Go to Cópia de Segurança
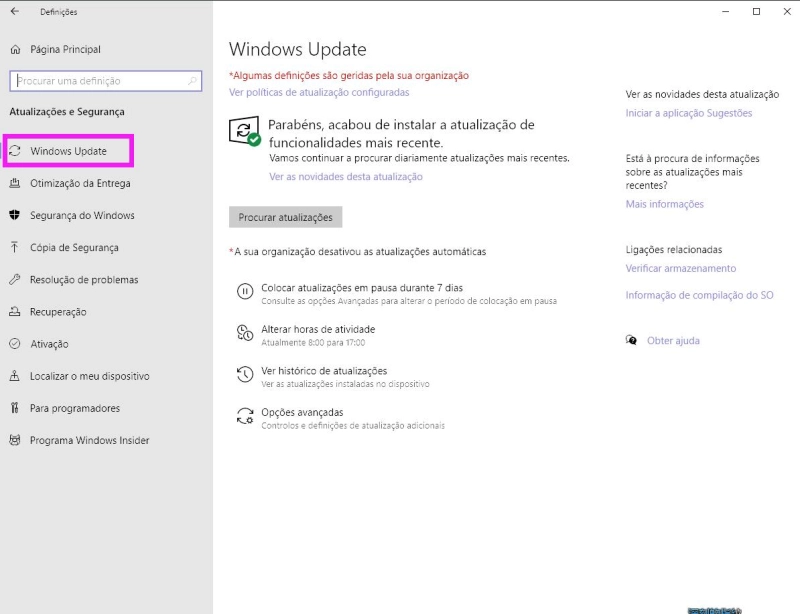 (74, 248)
